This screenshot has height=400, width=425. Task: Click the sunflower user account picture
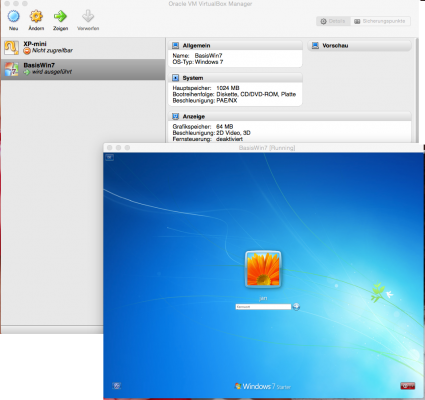[x=263, y=269]
